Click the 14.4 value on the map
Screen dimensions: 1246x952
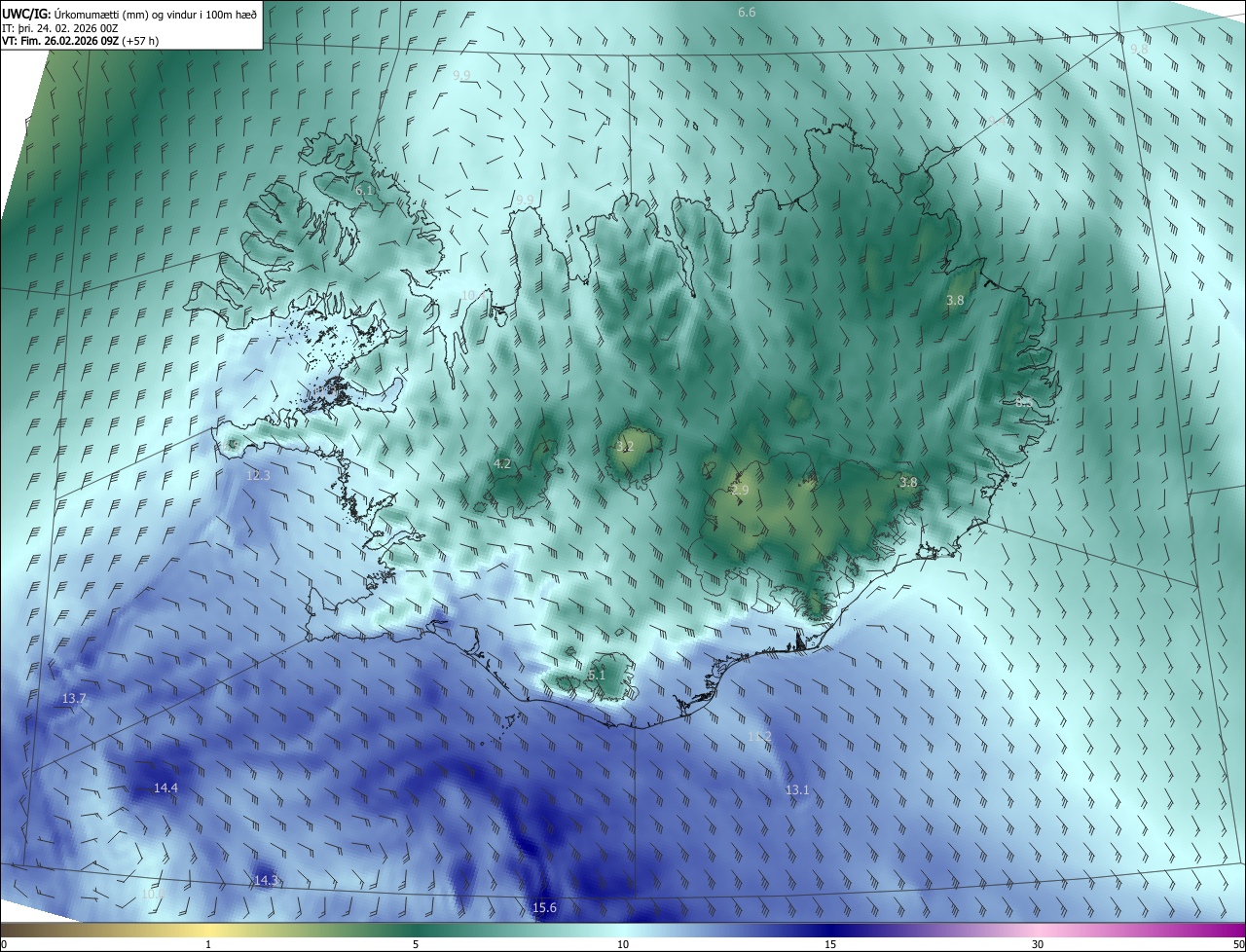click(x=166, y=787)
